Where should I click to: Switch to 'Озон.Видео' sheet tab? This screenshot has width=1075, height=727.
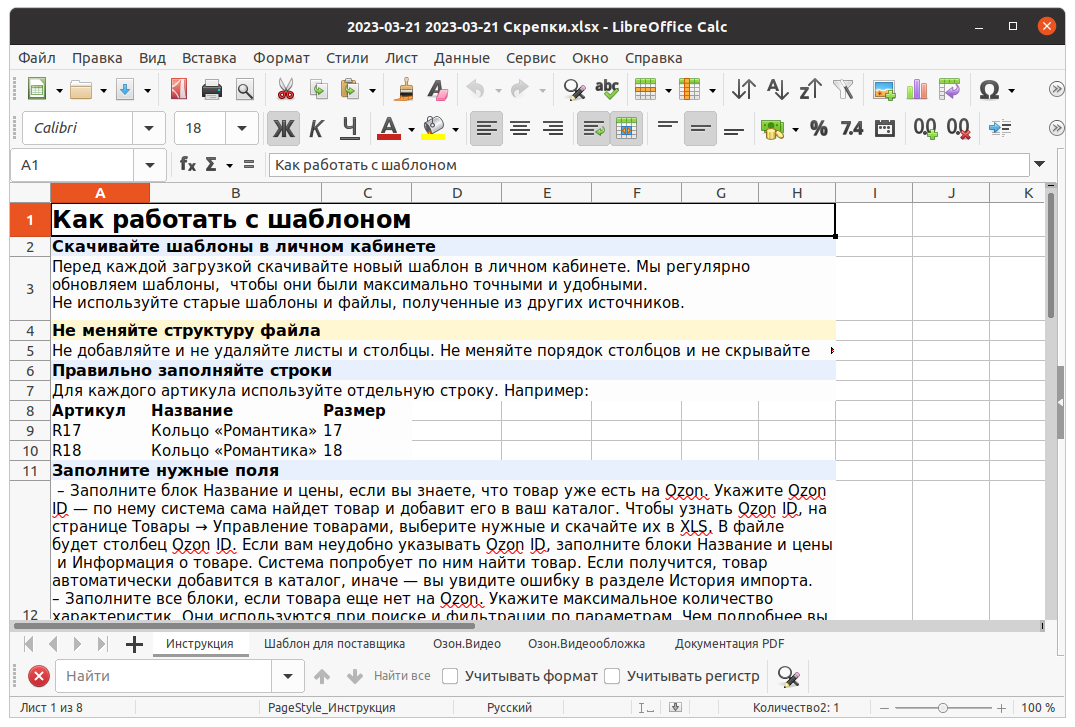click(467, 643)
